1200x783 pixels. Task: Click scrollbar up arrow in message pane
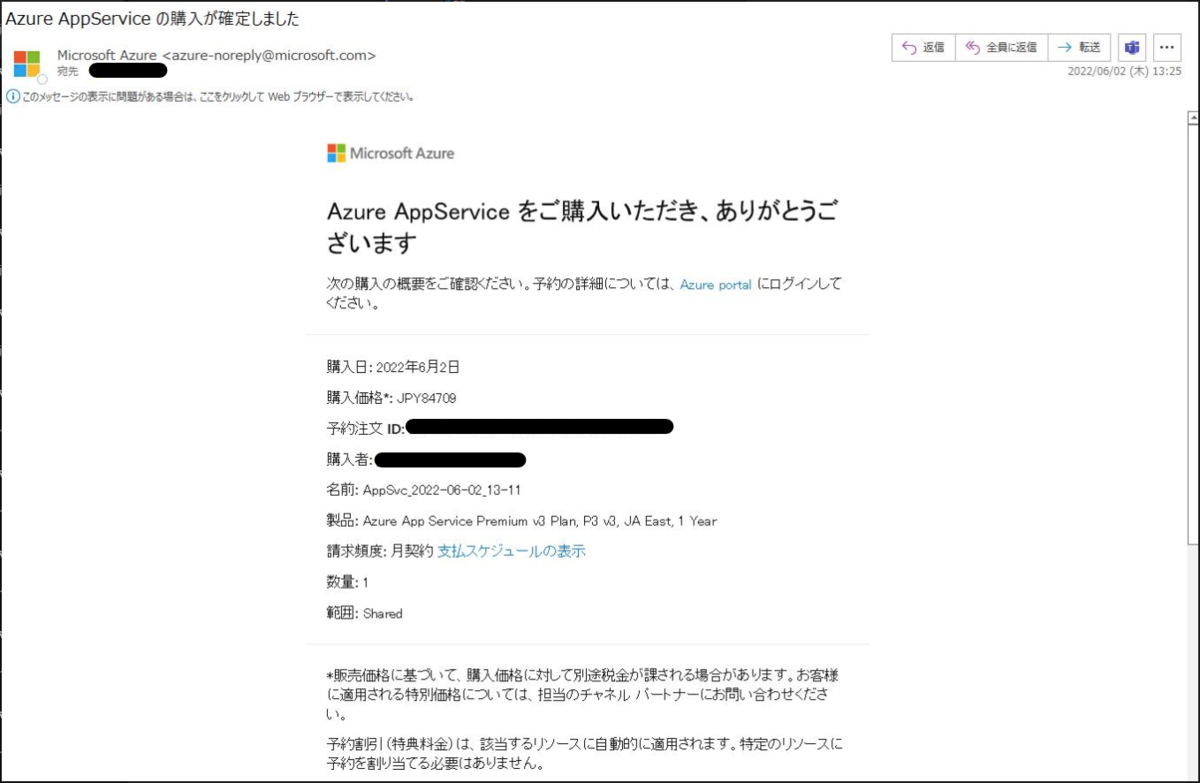point(1191,118)
